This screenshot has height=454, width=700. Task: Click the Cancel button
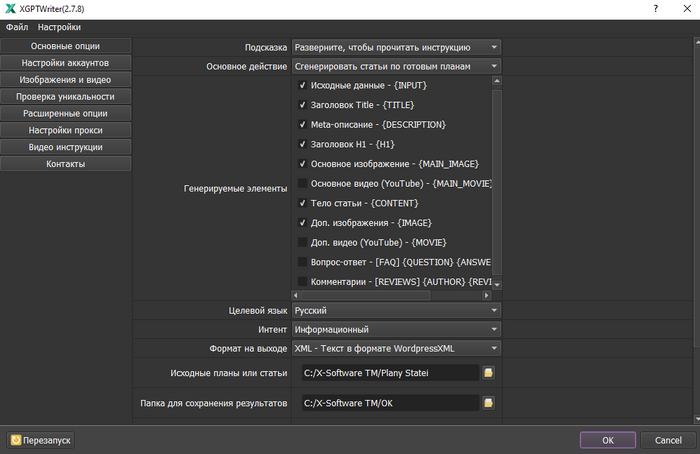click(668, 440)
